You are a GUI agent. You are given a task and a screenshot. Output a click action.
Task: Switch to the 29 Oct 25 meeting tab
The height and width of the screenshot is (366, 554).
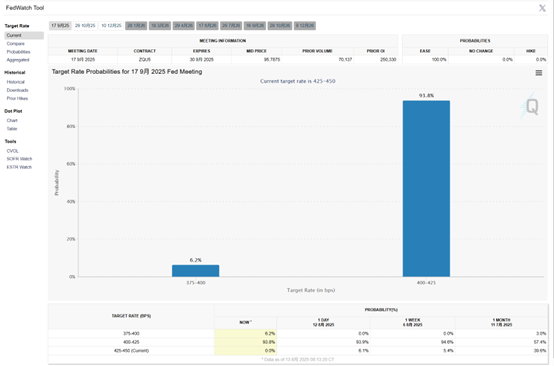click(85, 25)
